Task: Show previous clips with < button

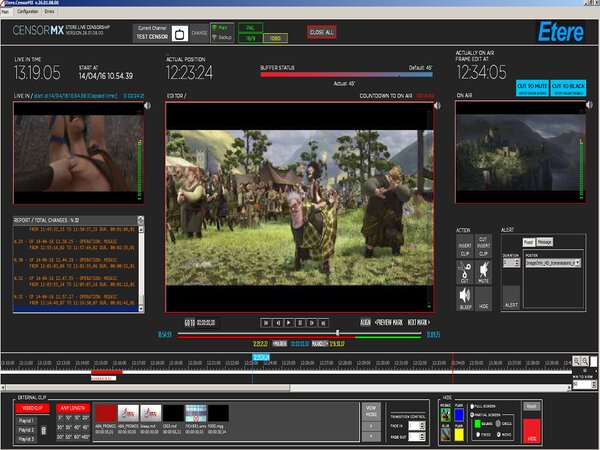Action: (x=371, y=436)
